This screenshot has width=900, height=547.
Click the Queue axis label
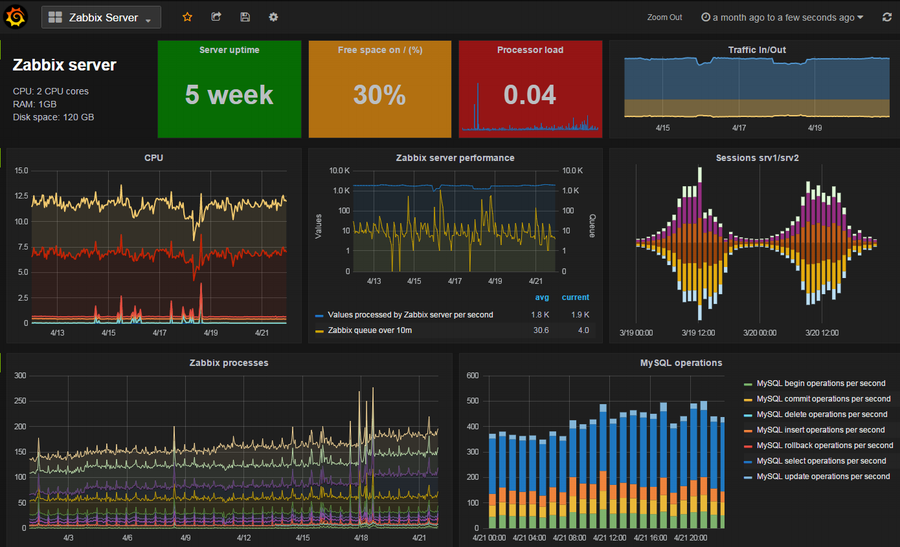coord(592,226)
